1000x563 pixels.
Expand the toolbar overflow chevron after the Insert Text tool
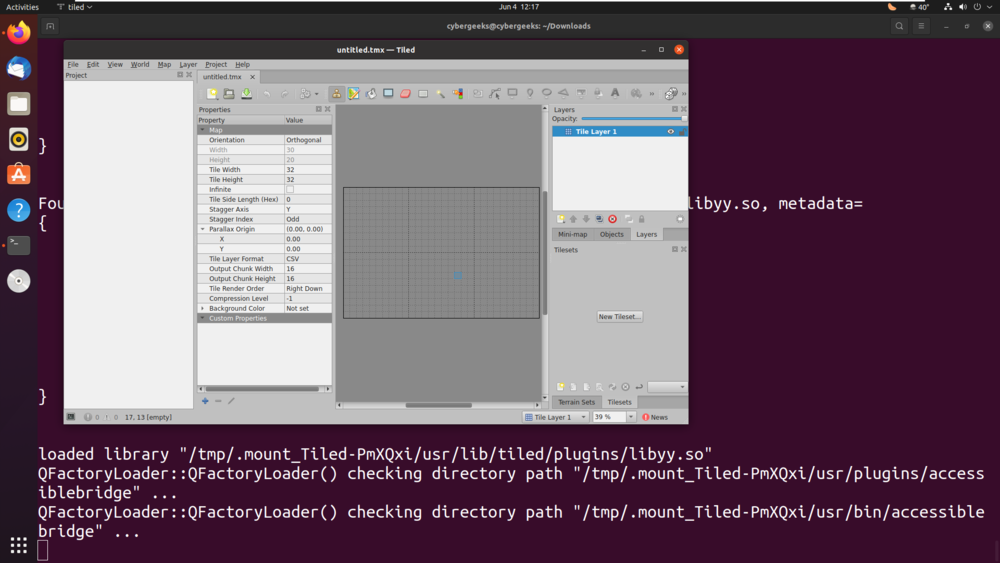pyautogui.click(x=652, y=94)
